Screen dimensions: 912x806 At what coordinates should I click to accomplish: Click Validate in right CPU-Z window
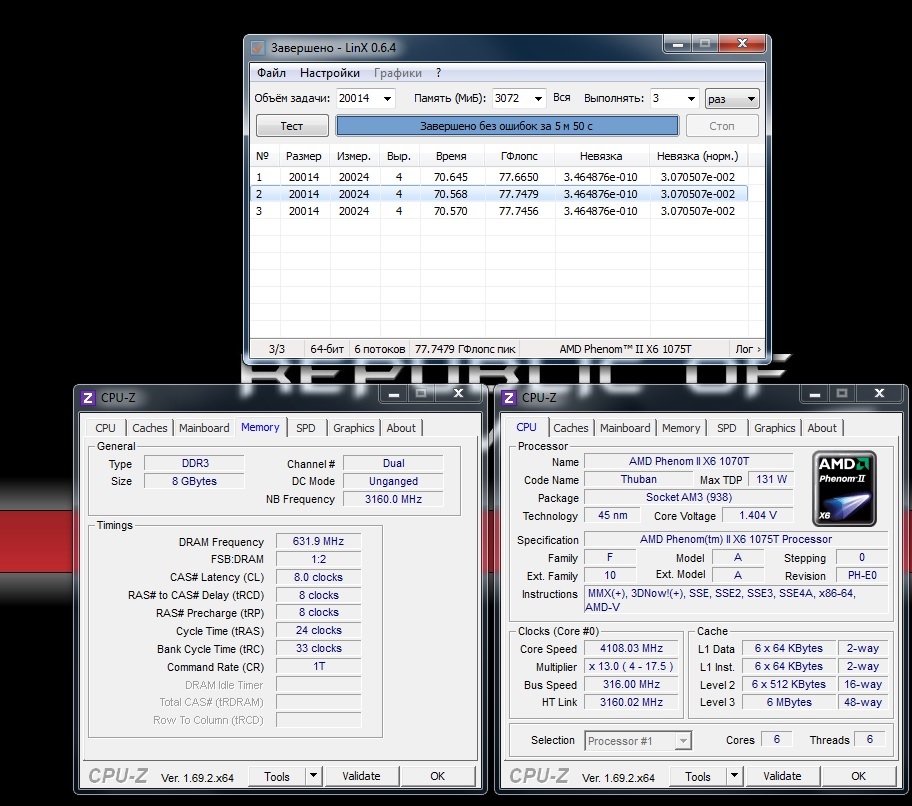click(782, 776)
